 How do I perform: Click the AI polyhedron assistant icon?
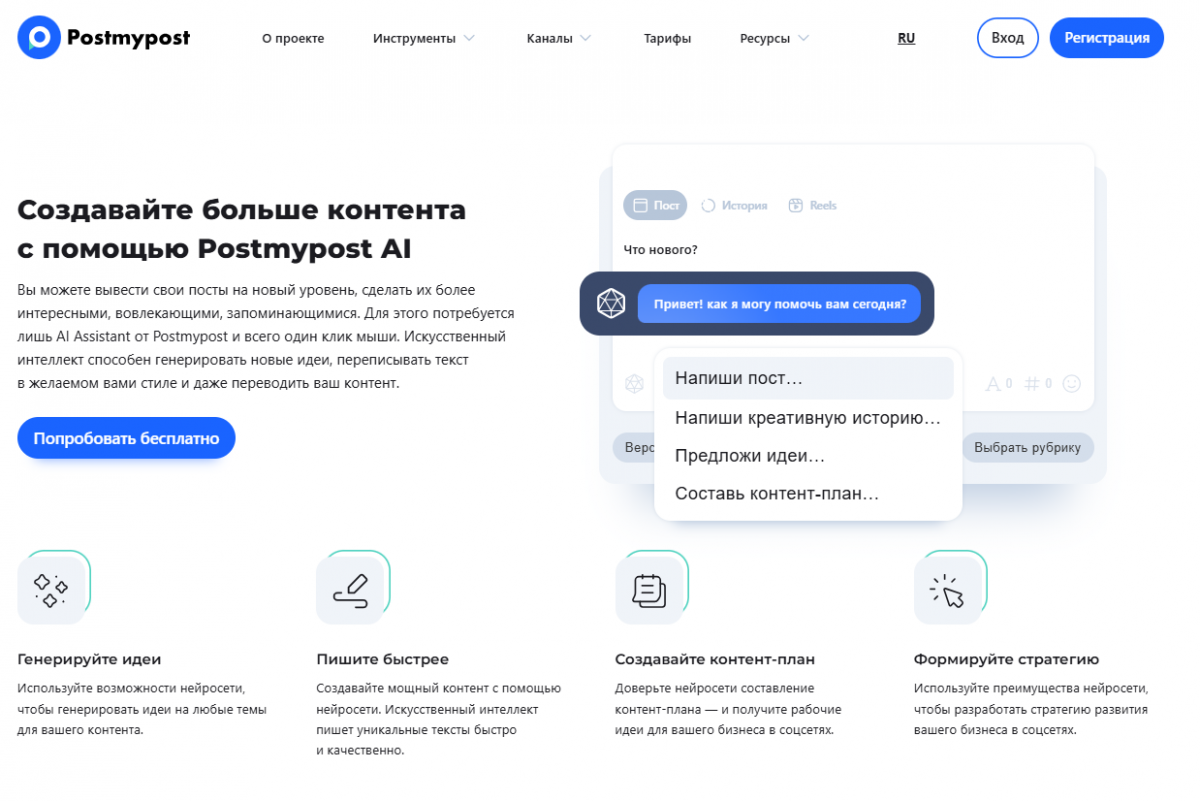pos(611,303)
